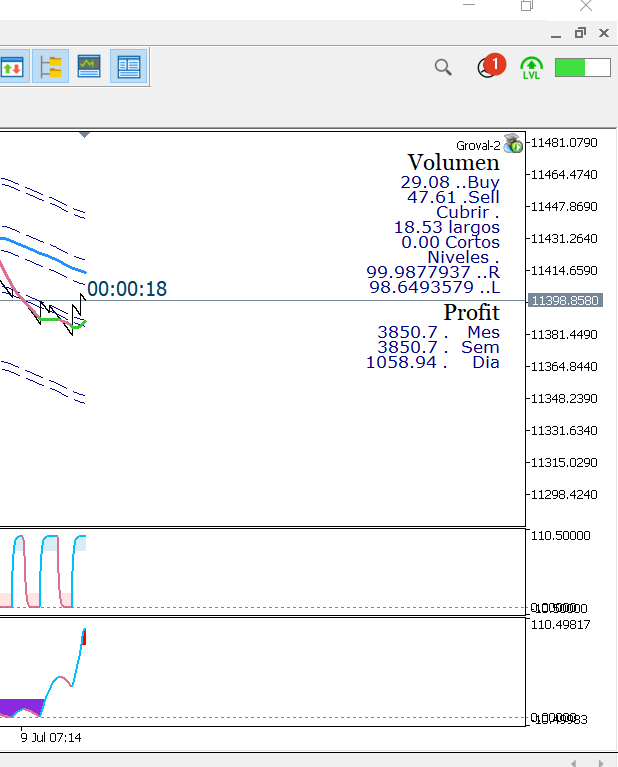Click the 0.00 Cortos value
Viewport: 618px width, 767px height.
pyautogui.click(x=451, y=242)
